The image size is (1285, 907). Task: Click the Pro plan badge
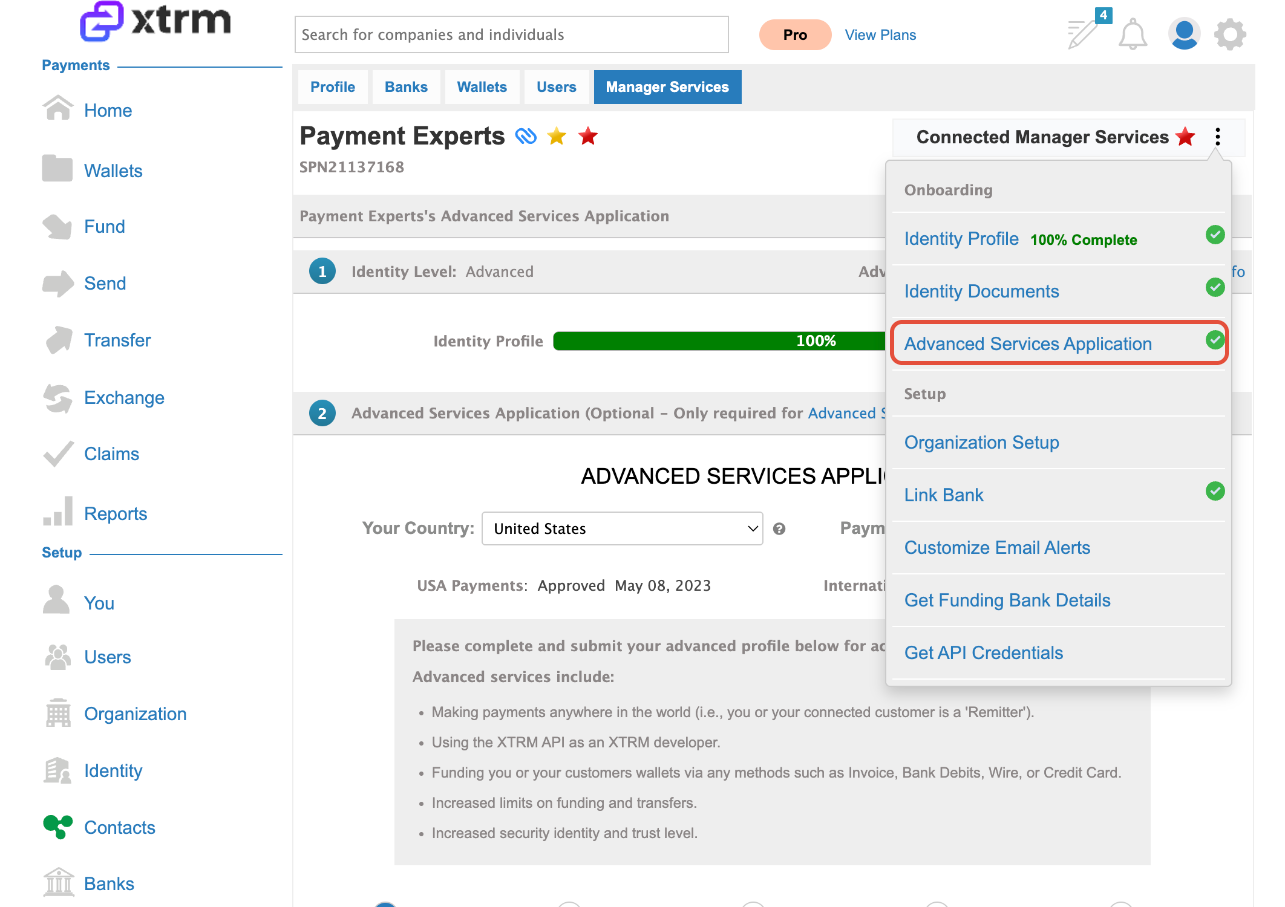(795, 35)
